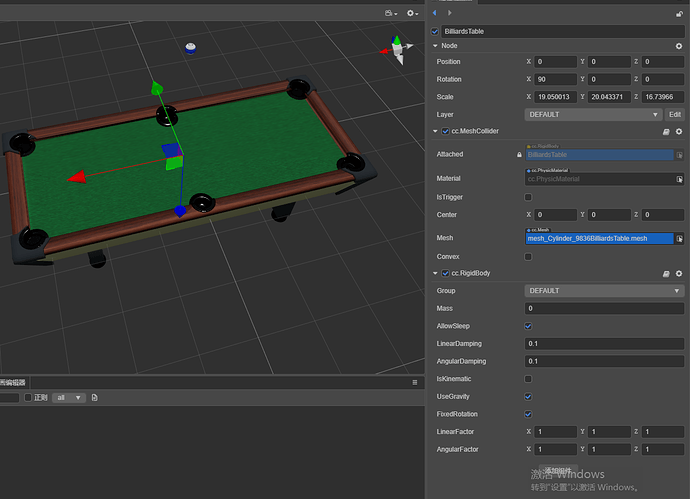This screenshot has height=499, width=690.
Task: Open scene view gear settings
Action: 410,13
